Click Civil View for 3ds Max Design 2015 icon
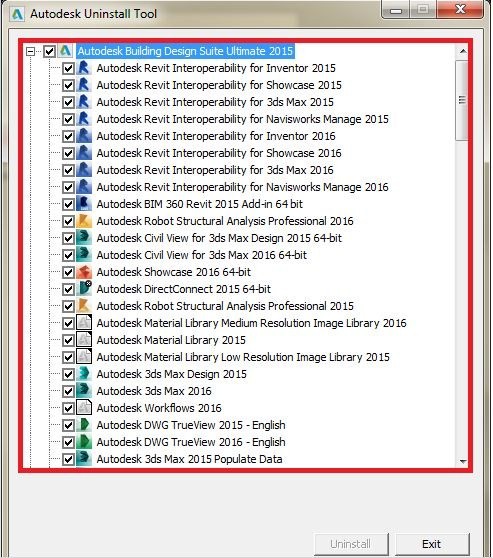The image size is (493, 558). tap(84, 238)
